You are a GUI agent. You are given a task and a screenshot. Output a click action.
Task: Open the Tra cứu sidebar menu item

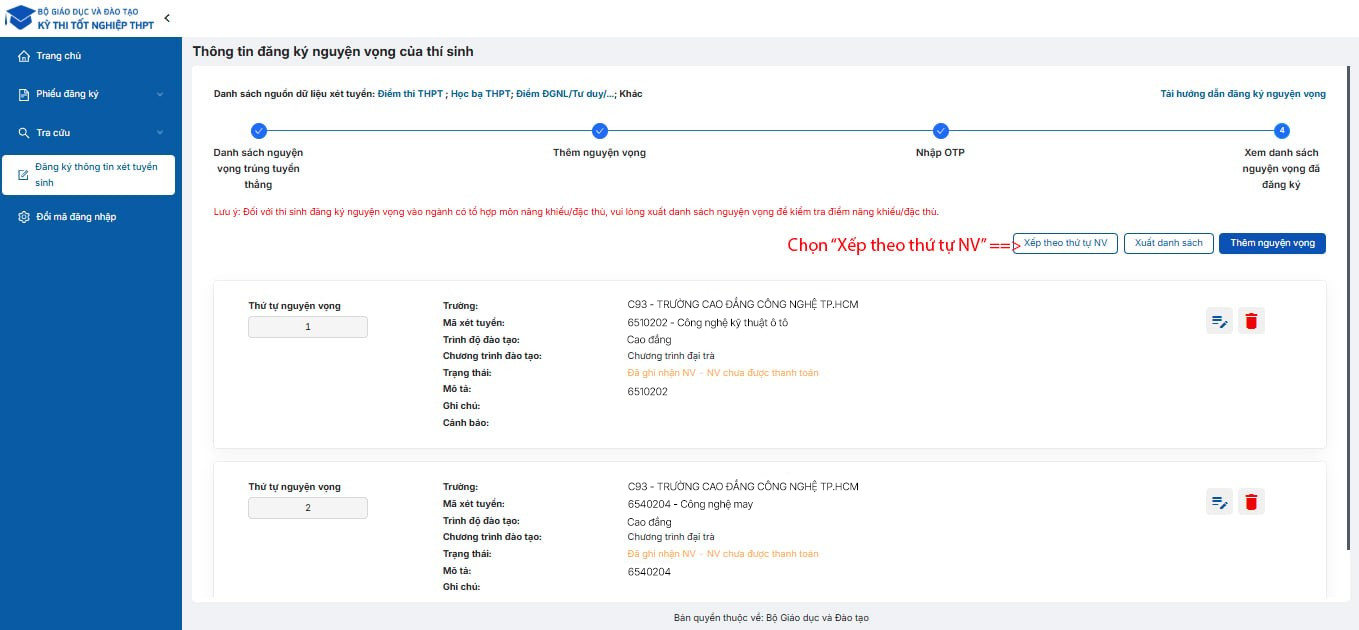click(x=54, y=133)
